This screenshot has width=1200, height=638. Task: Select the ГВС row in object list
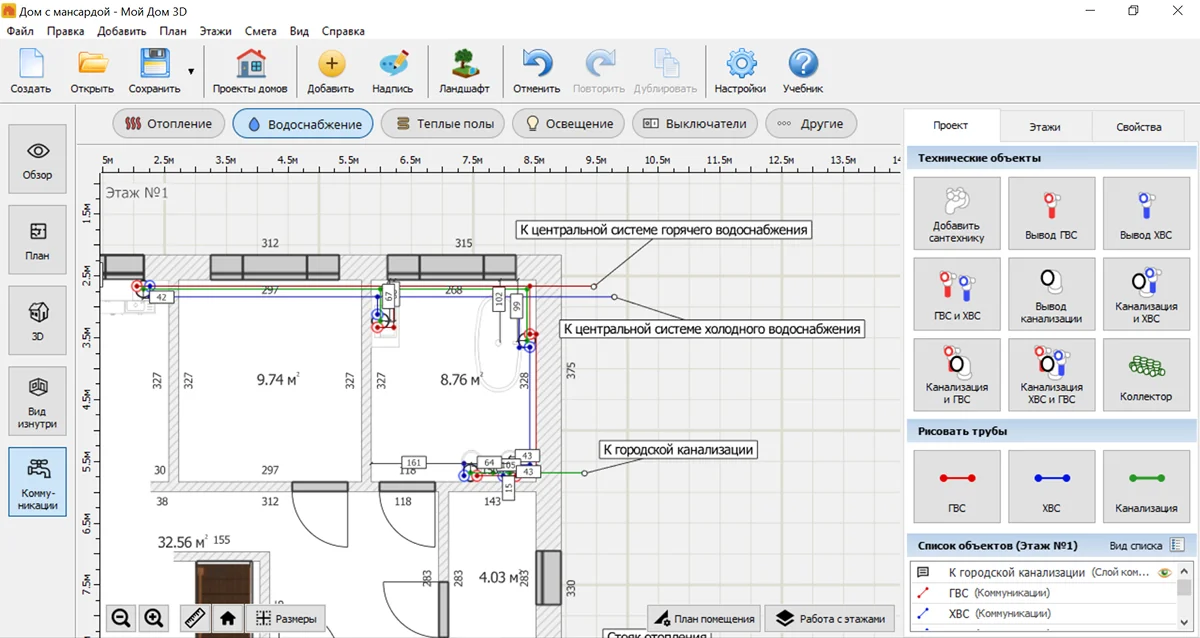(1043, 593)
